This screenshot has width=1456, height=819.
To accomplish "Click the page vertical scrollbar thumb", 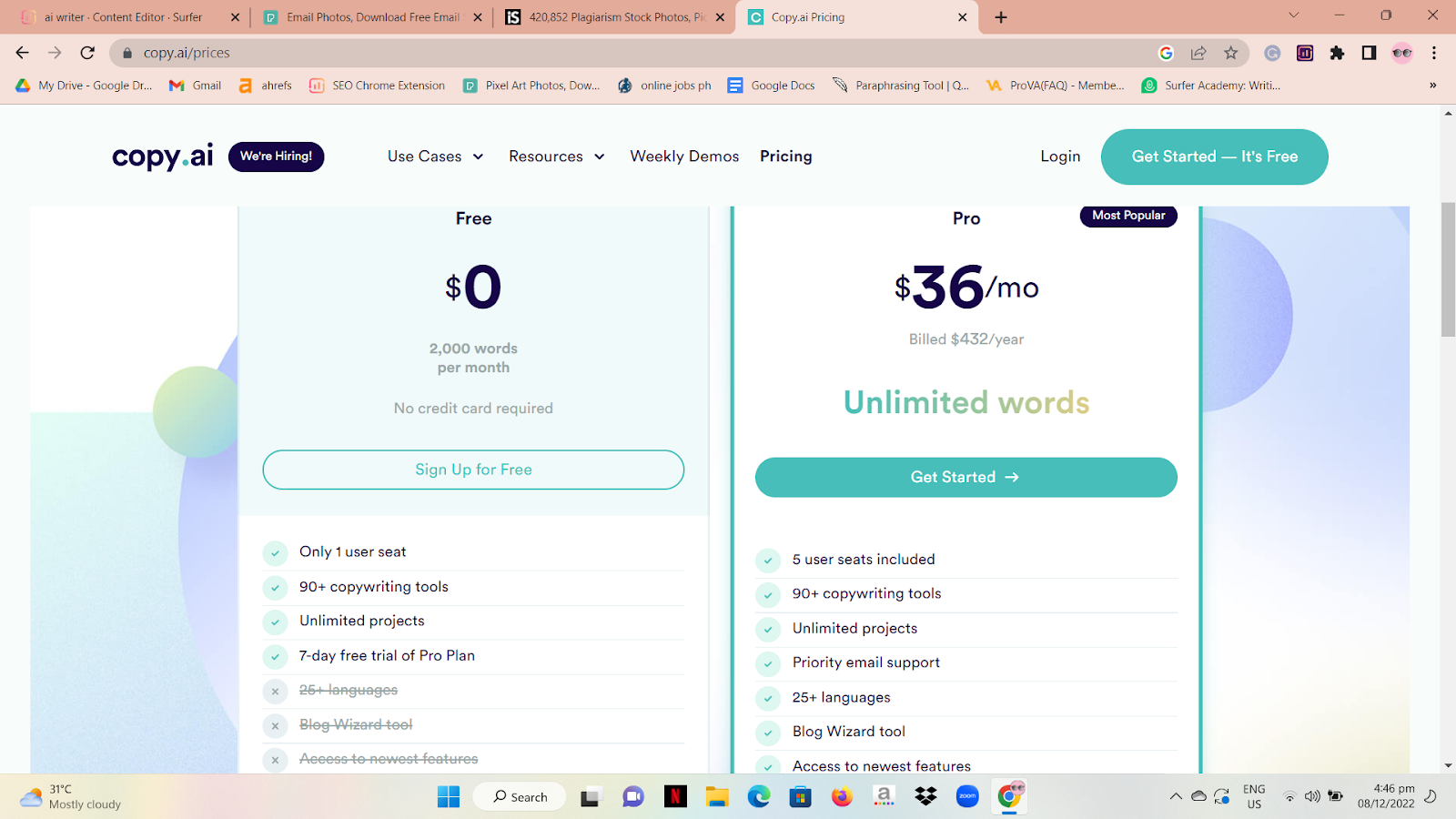I will point(1448,269).
